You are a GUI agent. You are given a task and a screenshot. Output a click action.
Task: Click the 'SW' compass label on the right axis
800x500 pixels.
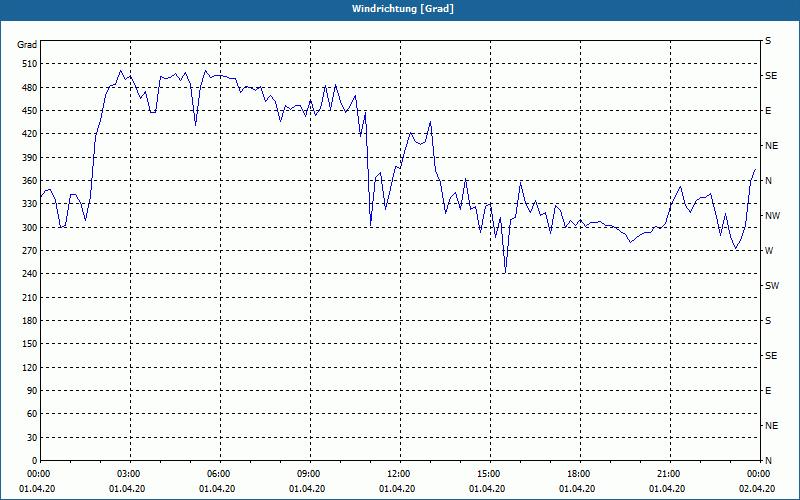pyautogui.click(x=772, y=286)
